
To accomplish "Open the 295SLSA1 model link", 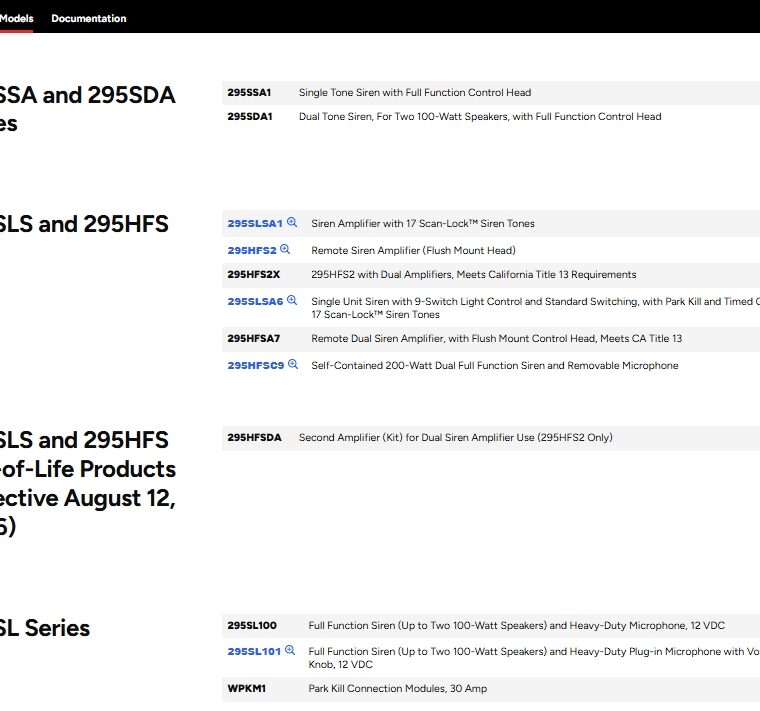I will pyautogui.click(x=255, y=224).
